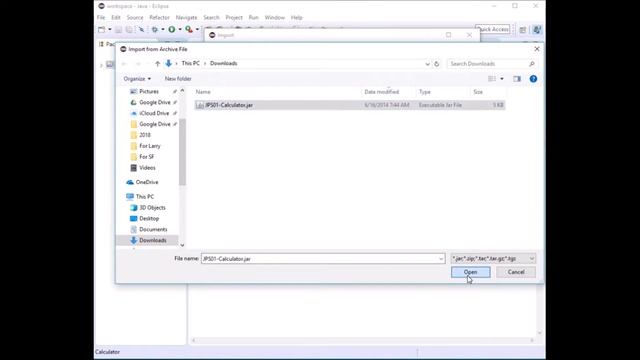Go up one folder level arrow
Image resolution: width=640 pixels, height=360 pixels.
[x=158, y=64]
